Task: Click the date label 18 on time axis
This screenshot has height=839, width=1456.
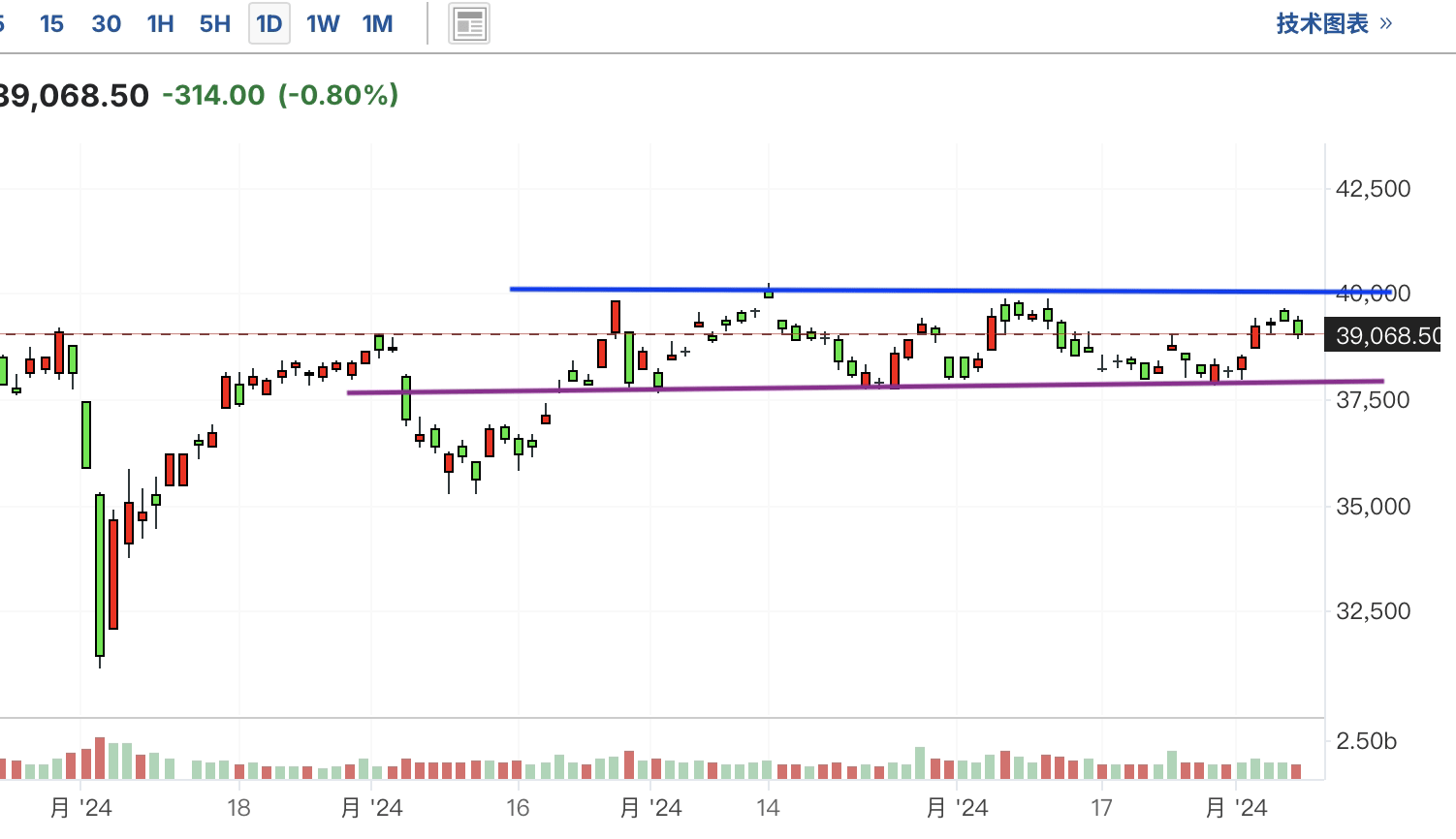Action: coord(238,807)
